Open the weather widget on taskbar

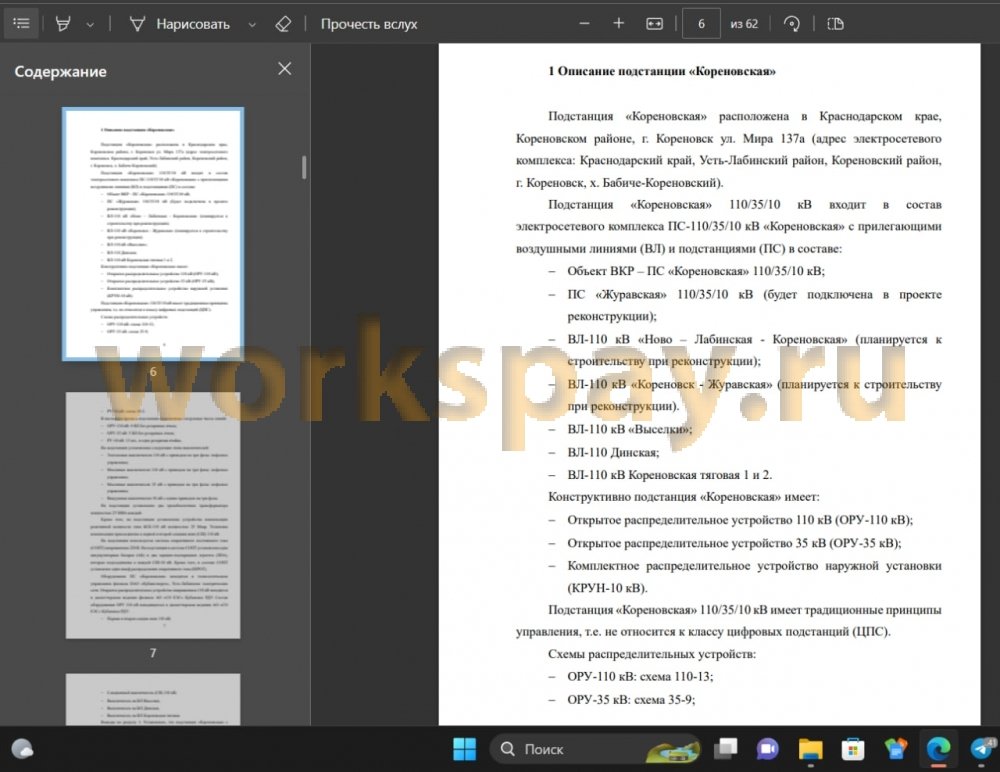[22, 749]
